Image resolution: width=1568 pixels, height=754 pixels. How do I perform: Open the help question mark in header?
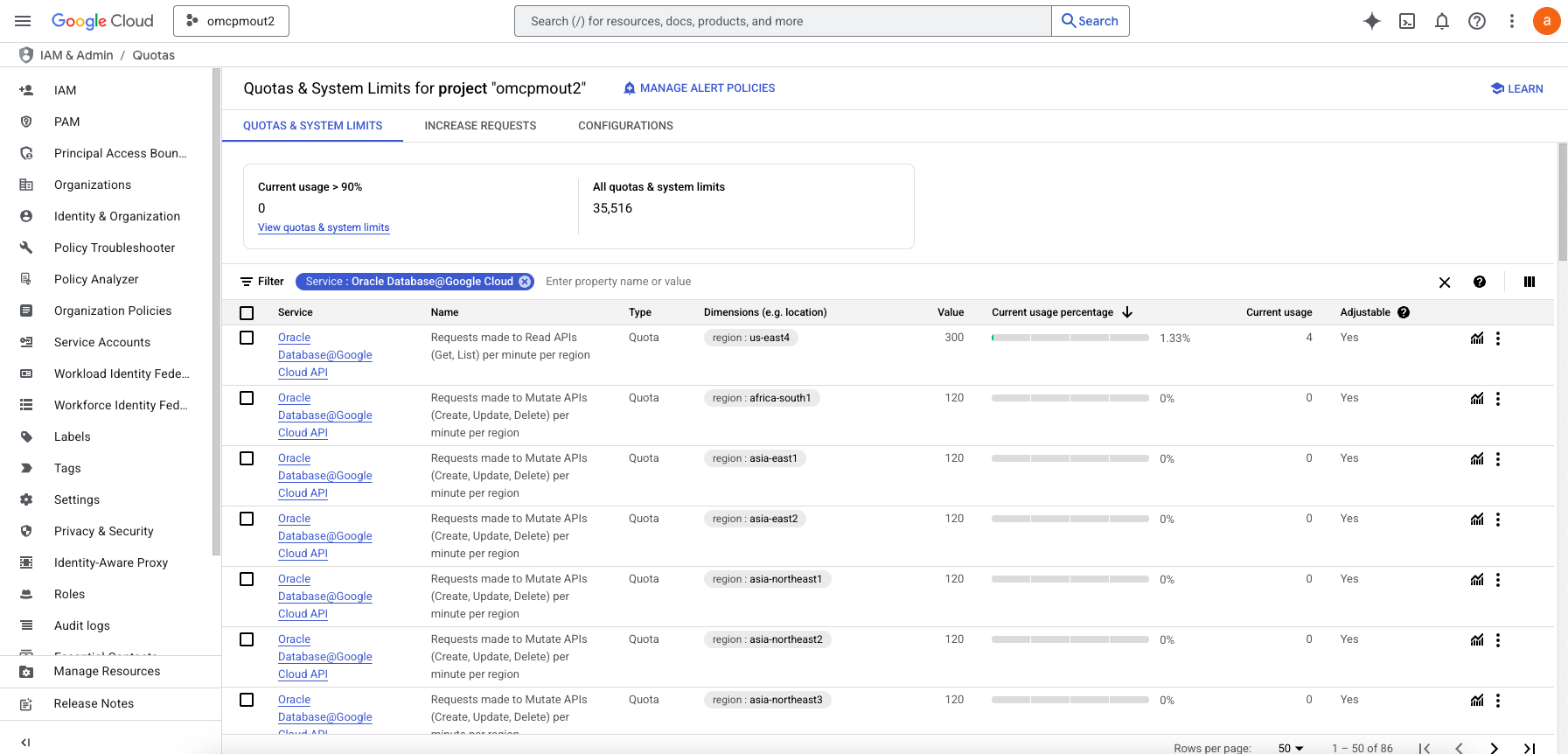[x=1477, y=21]
